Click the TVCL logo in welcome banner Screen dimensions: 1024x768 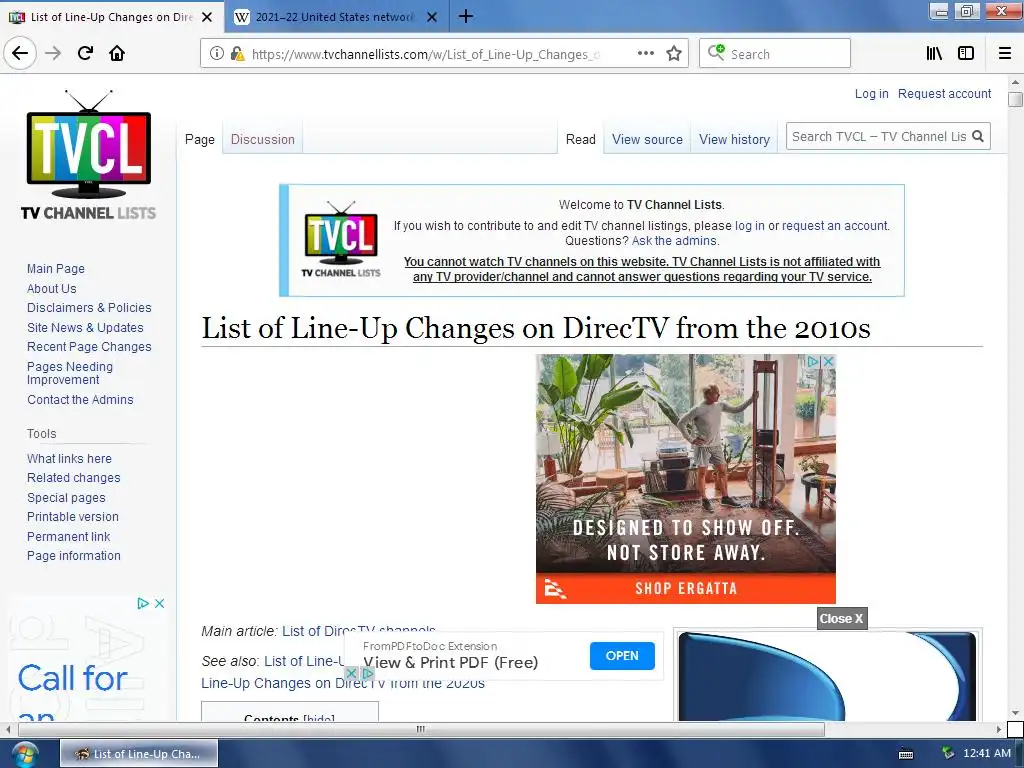340,239
